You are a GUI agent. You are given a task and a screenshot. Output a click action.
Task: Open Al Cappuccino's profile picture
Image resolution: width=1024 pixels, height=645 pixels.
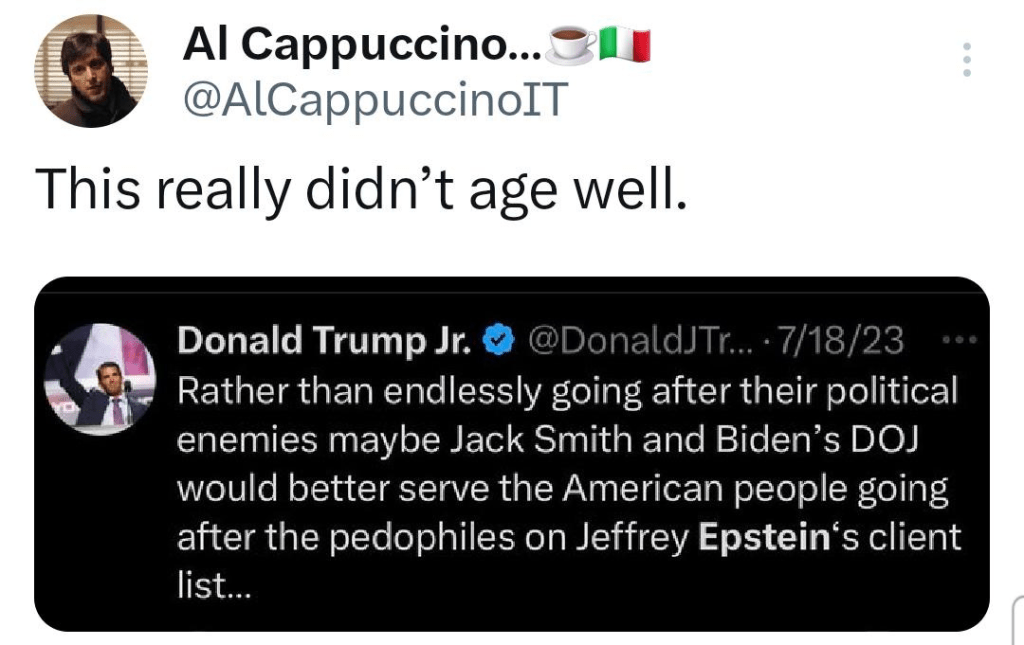point(91,71)
